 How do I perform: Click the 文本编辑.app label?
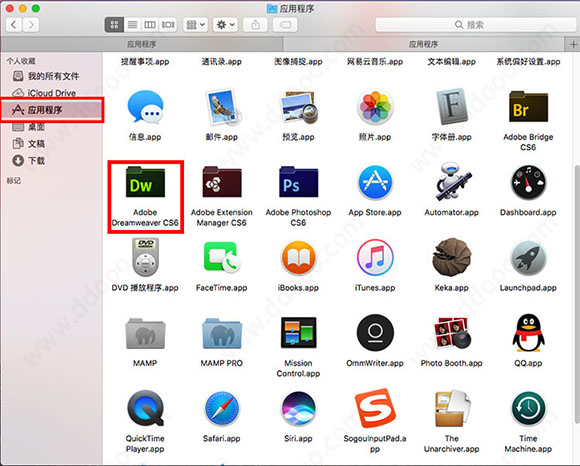(452, 62)
